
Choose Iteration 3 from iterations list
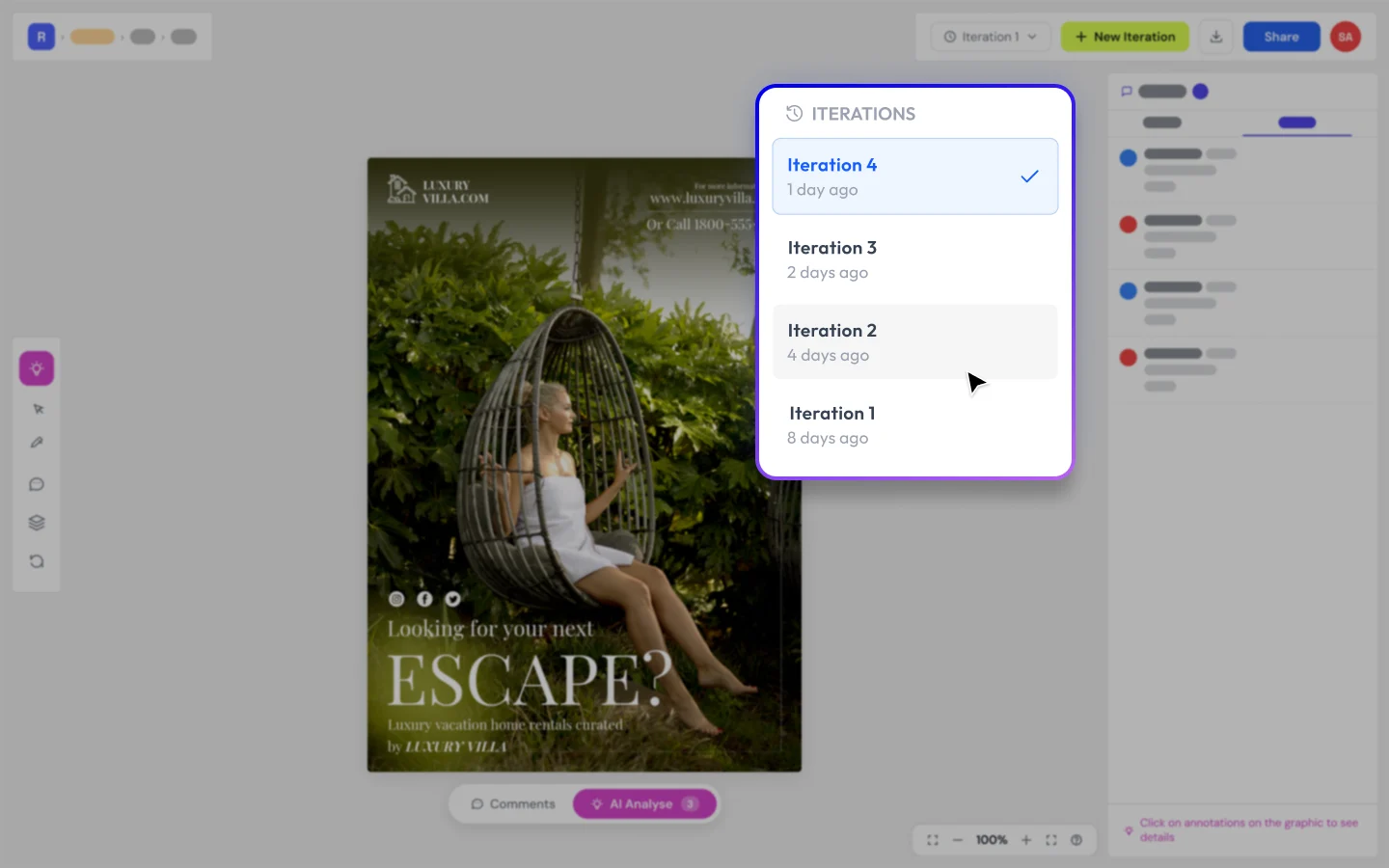click(915, 259)
